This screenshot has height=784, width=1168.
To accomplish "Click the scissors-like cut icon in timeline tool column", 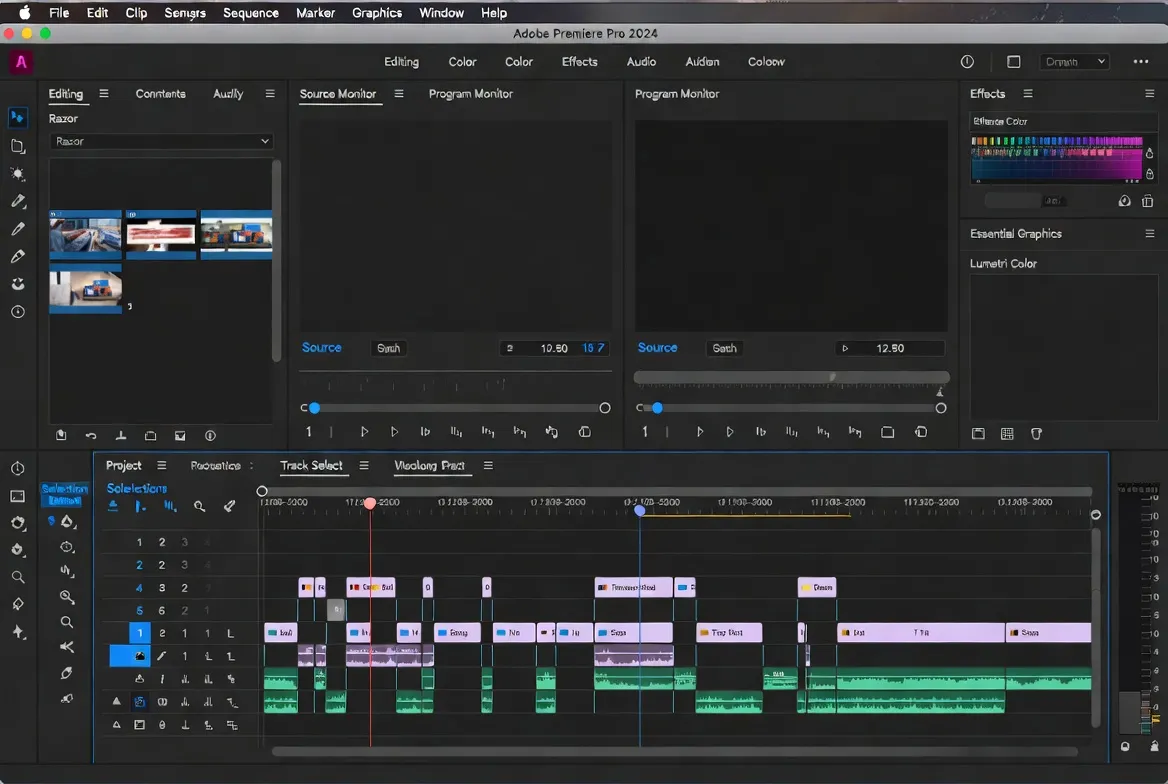I will tap(67, 646).
